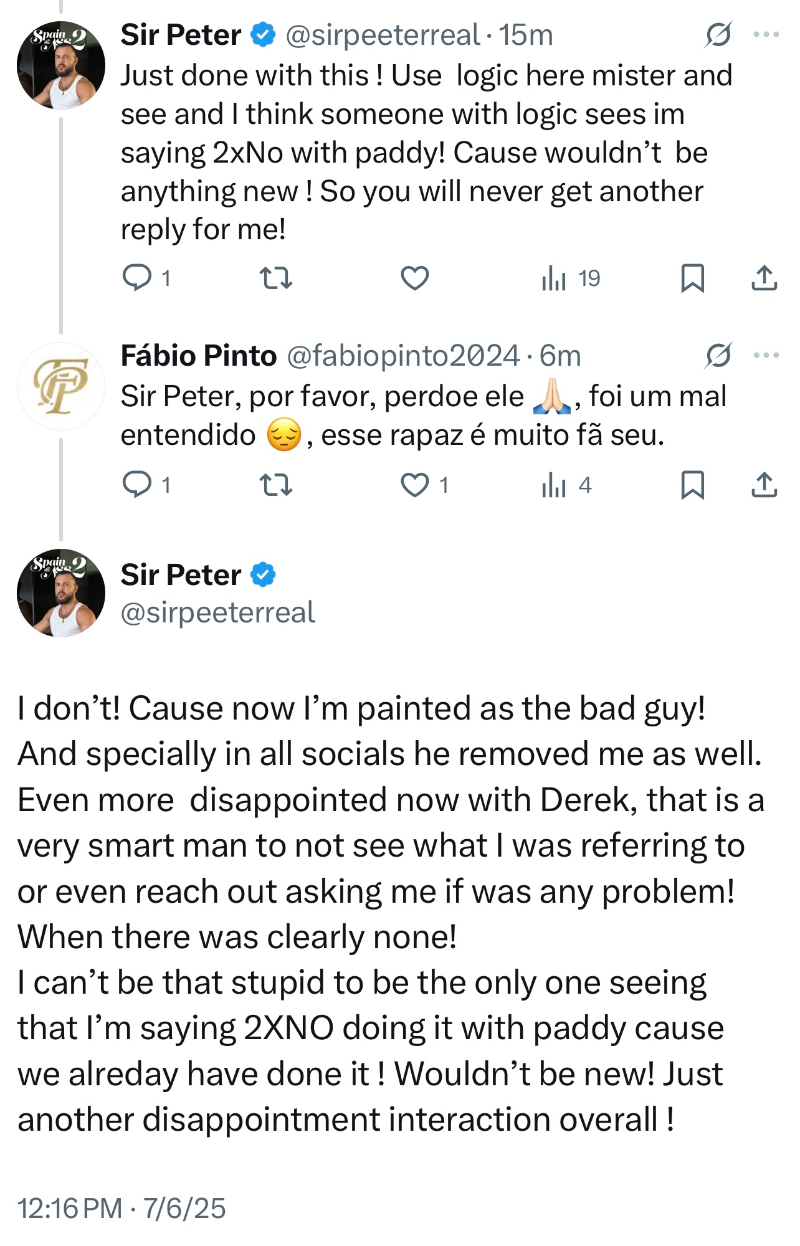This screenshot has width=800, height=1246.
Task: Open @sirpeeterreal handle in main tweet
Action: pos(217,611)
